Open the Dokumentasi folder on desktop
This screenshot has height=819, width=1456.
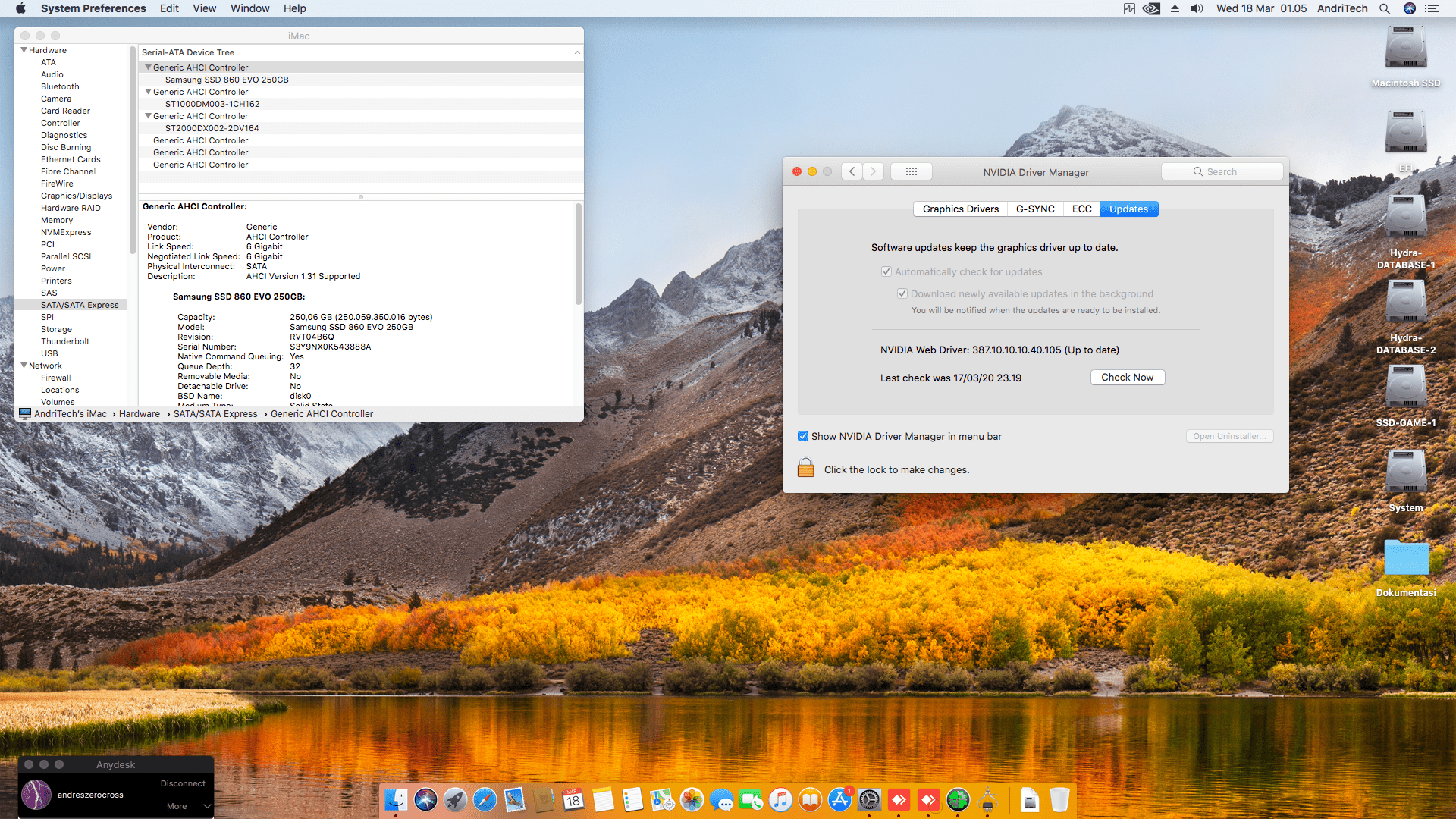point(1406,559)
